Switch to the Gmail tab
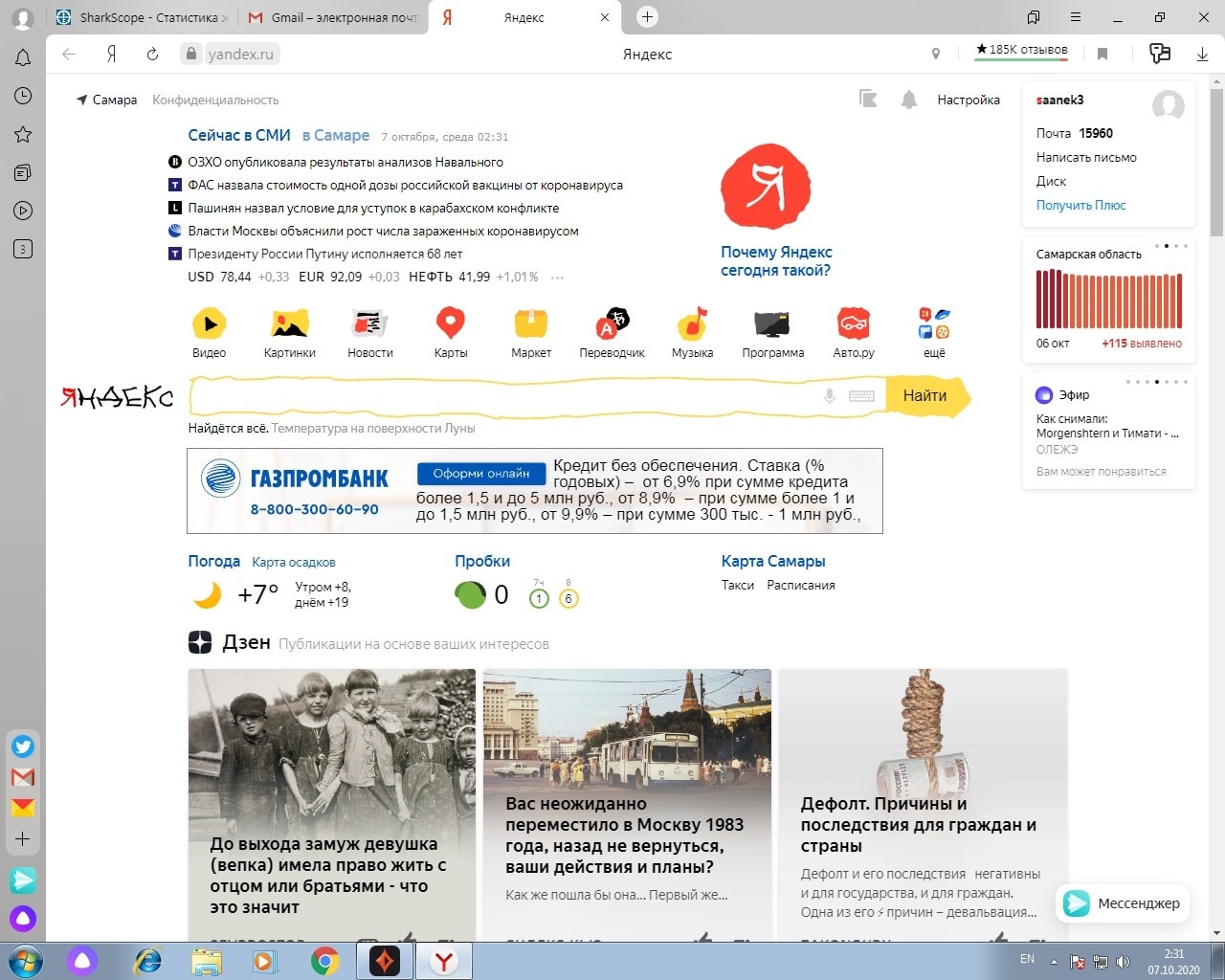Viewport: 1225px width, 980px height. point(332,17)
